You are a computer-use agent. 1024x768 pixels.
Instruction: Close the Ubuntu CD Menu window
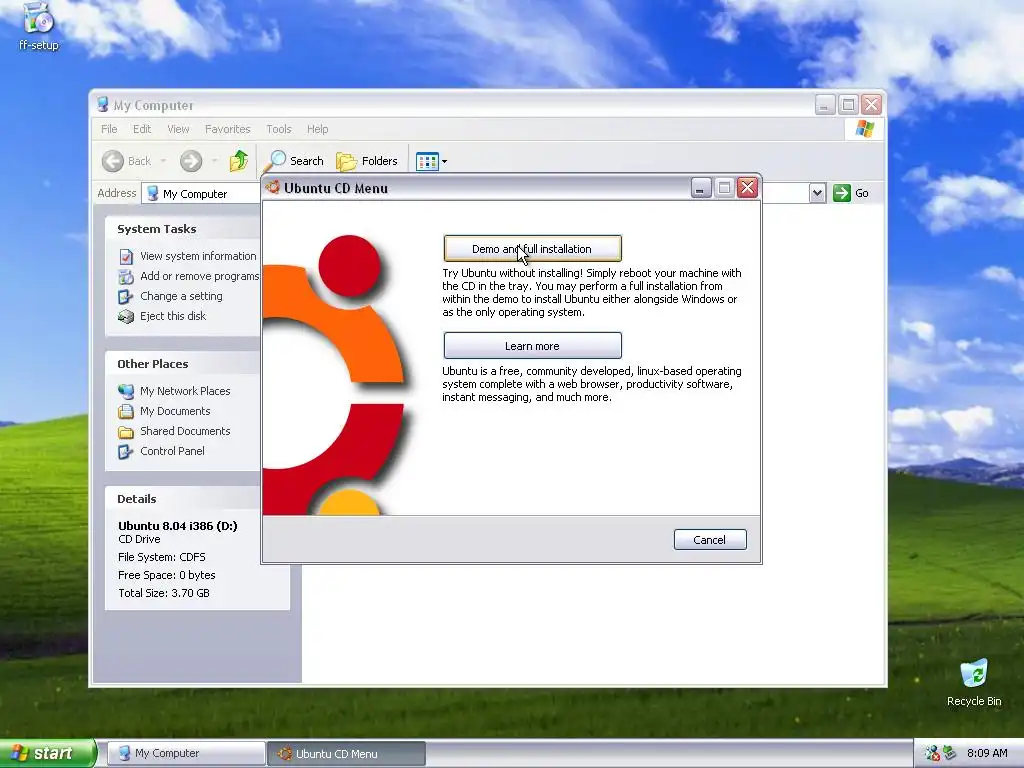point(747,188)
